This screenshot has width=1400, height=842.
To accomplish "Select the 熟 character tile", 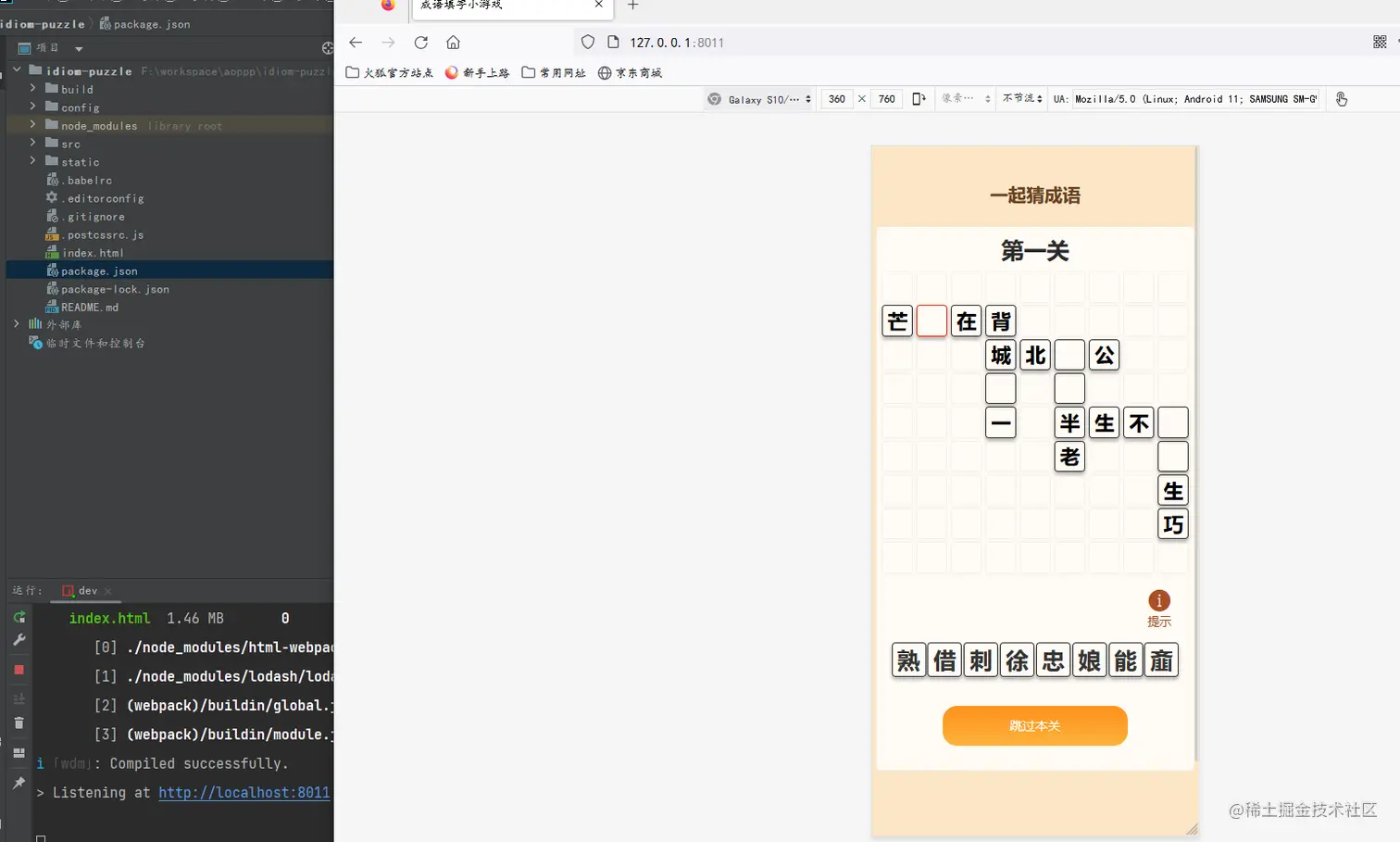I will point(908,660).
